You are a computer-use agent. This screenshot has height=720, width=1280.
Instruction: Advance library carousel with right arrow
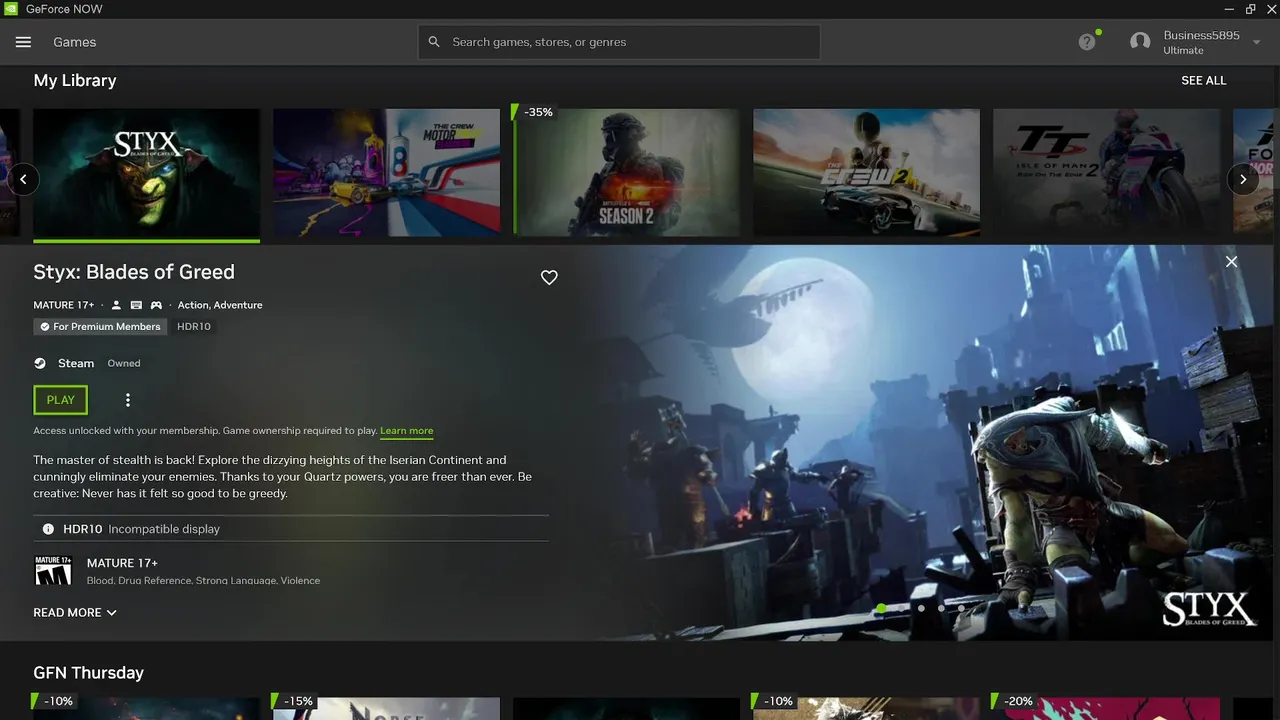(1243, 179)
